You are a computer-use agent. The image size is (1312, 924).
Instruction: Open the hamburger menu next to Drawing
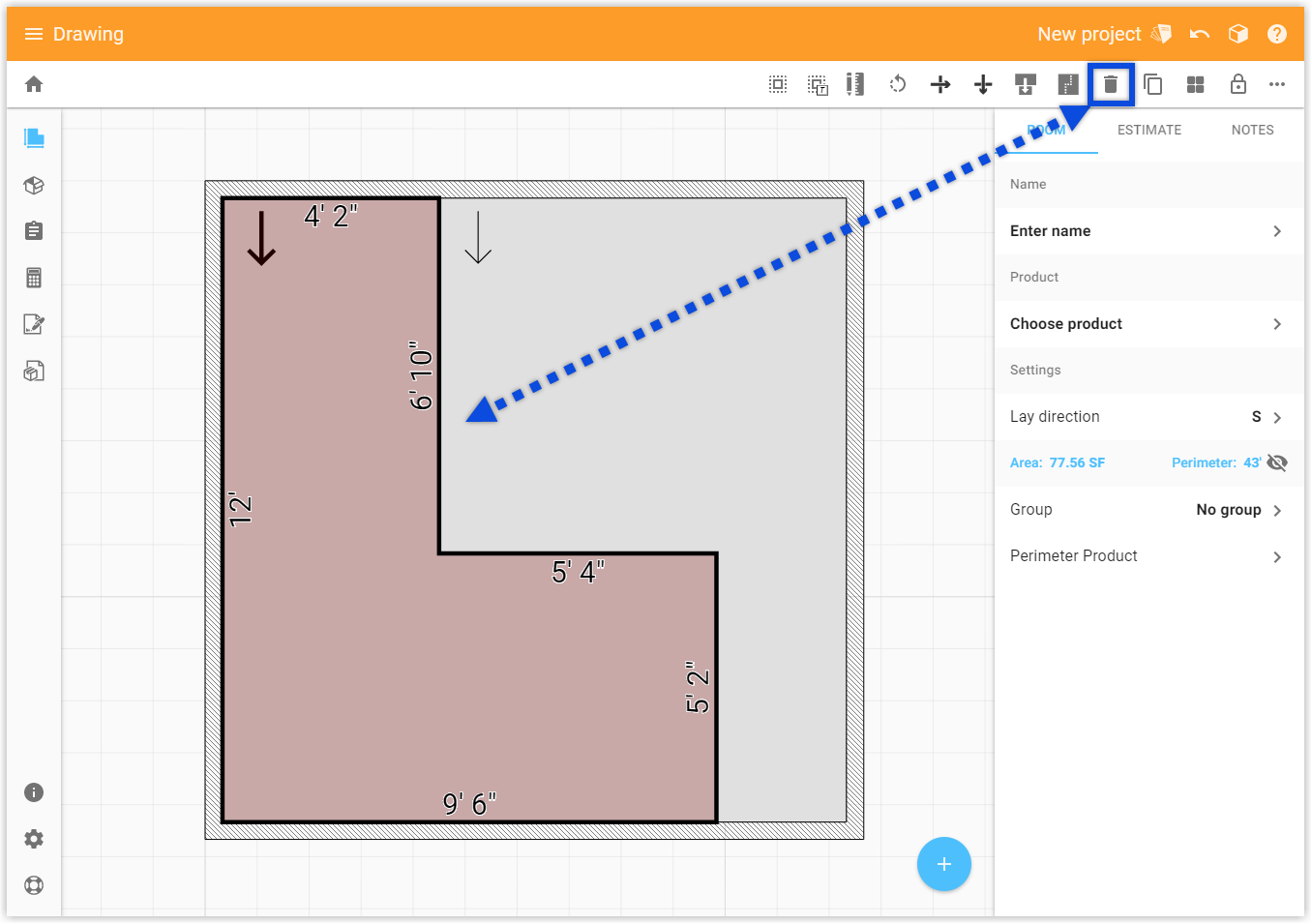coord(34,34)
